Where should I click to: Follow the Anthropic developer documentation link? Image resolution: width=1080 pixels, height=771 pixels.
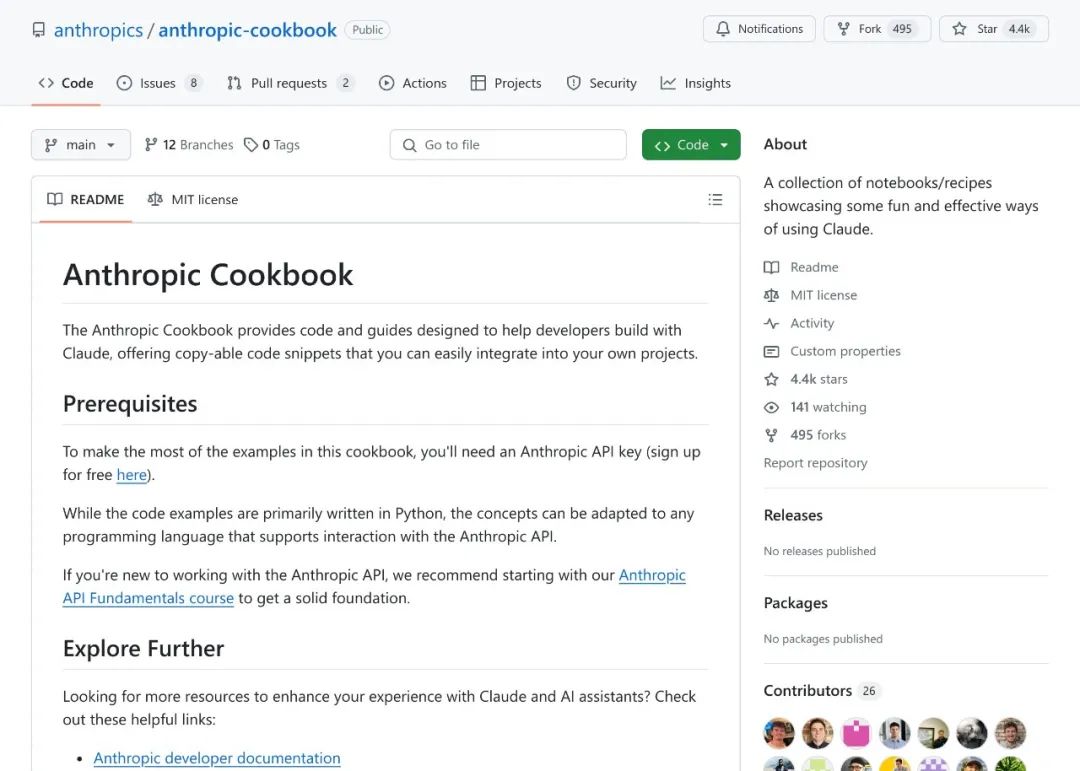tap(217, 758)
